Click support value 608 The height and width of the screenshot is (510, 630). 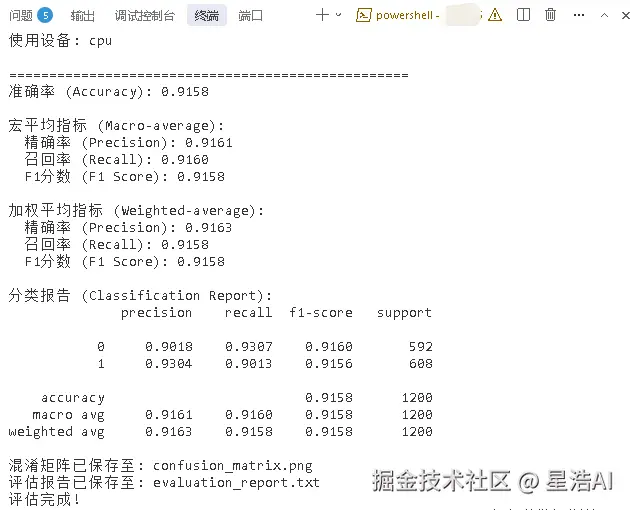click(421, 364)
